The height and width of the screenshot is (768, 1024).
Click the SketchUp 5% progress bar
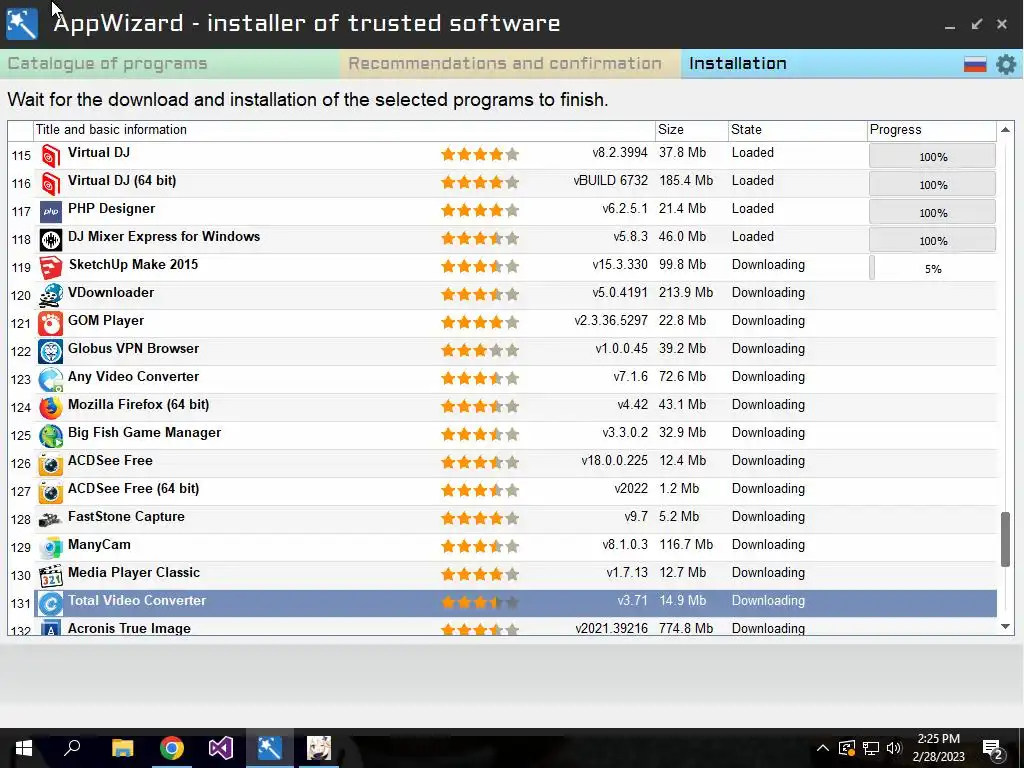(933, 268)
